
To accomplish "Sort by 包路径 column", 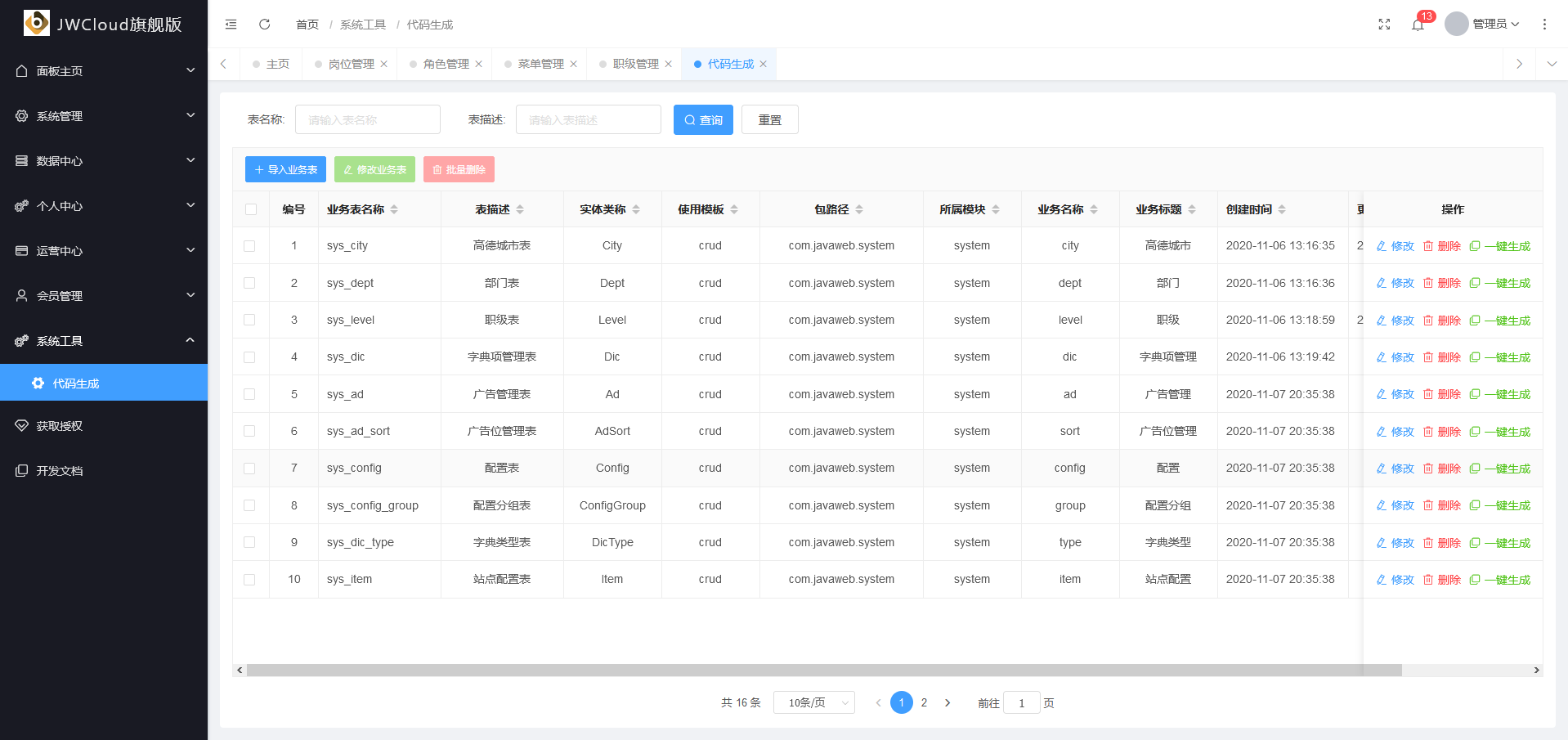I will point(859,209).
